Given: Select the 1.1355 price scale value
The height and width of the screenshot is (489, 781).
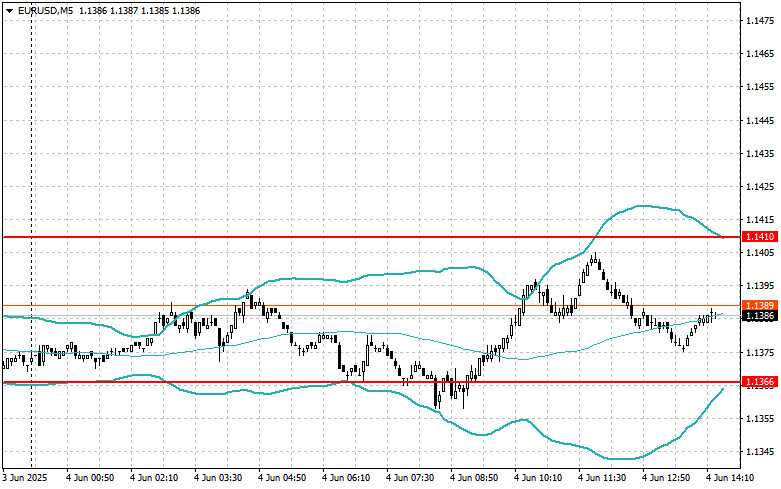Looking at the screenshot, I should pos(760,419).
